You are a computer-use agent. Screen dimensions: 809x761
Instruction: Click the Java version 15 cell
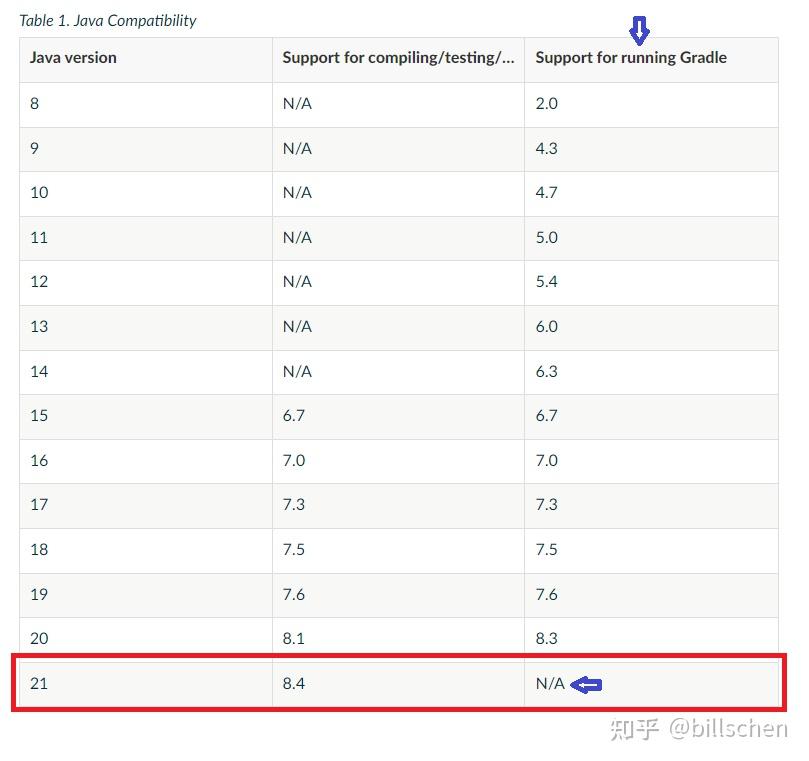tap(146, 417)
